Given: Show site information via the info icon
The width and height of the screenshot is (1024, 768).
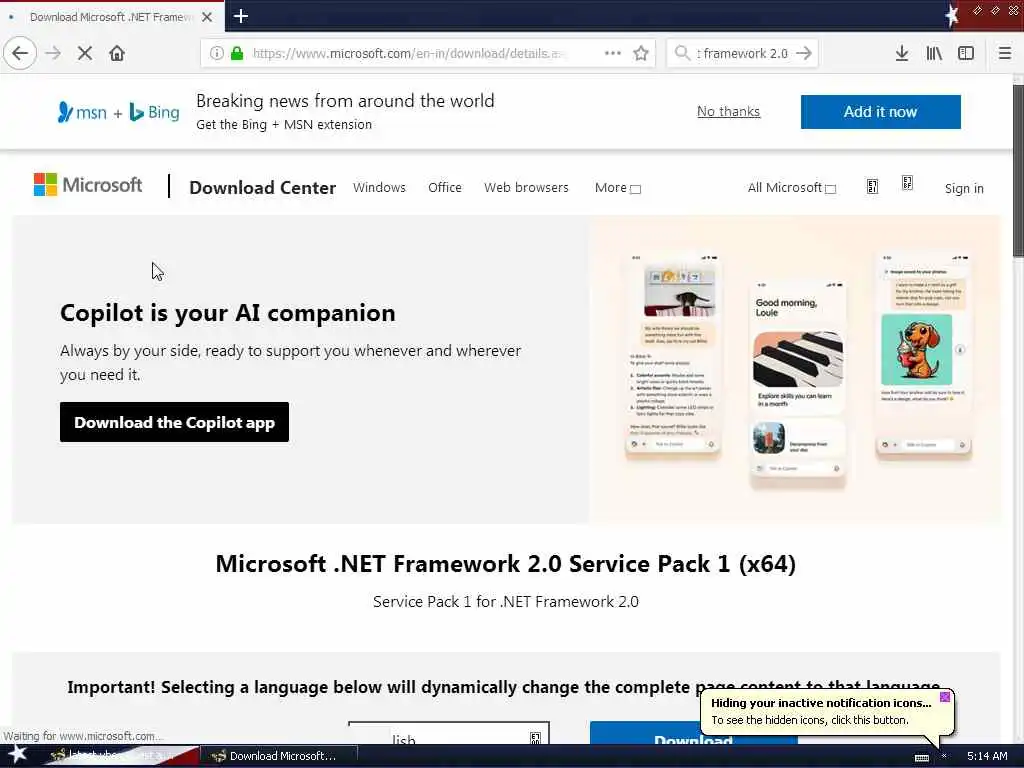Looking at the screenshot, I should pos(216,53).
